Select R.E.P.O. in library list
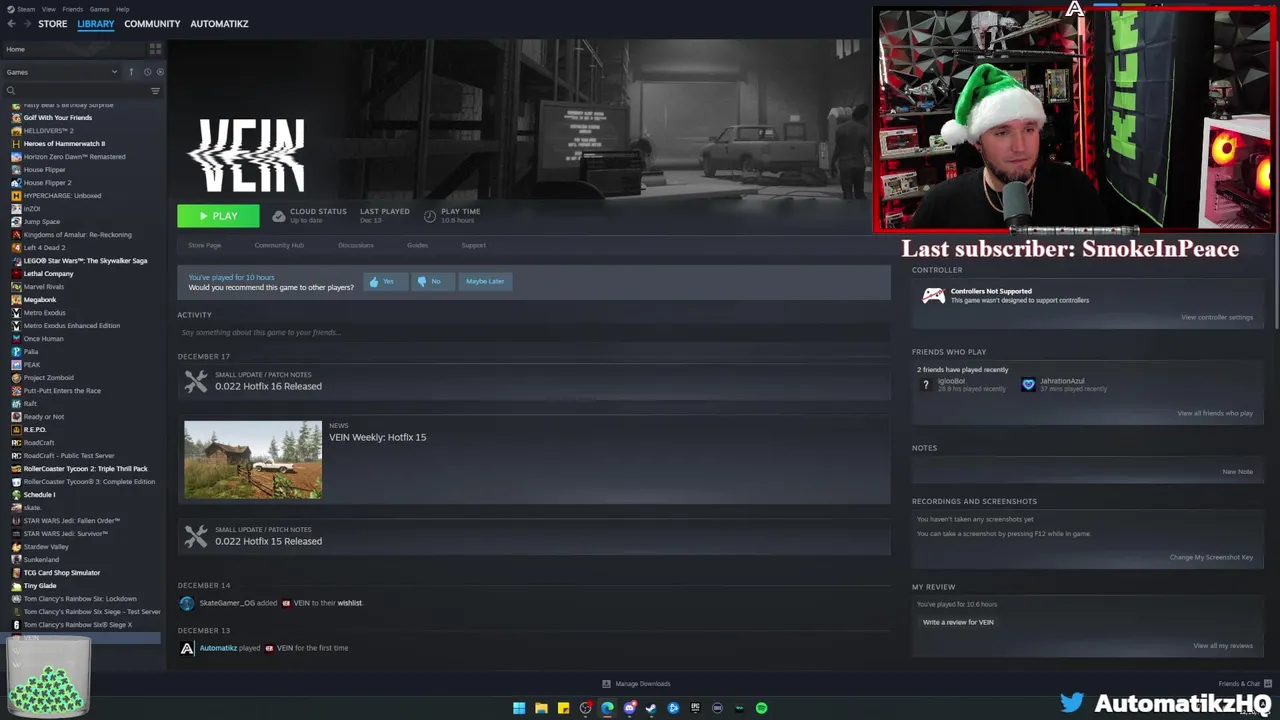The image size is (1280, 720). point(34,429)
